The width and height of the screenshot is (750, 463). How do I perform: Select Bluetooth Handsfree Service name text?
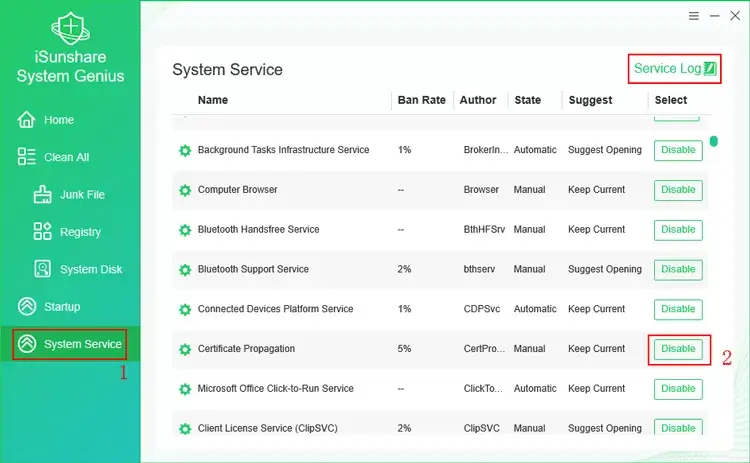coord(258,229)
